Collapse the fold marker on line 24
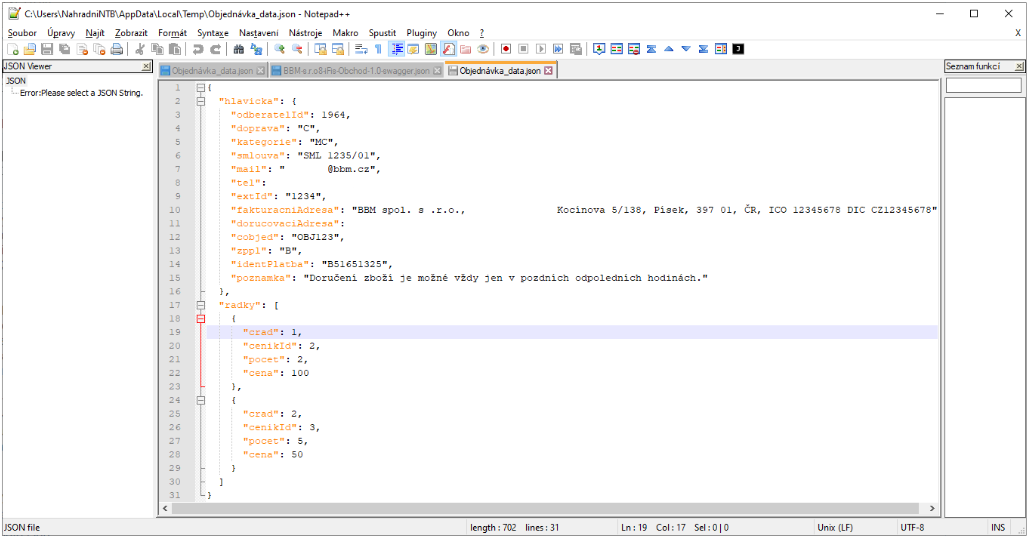Image resolution: width=1029 pixels, height=538 pixels. pos(201,400)
